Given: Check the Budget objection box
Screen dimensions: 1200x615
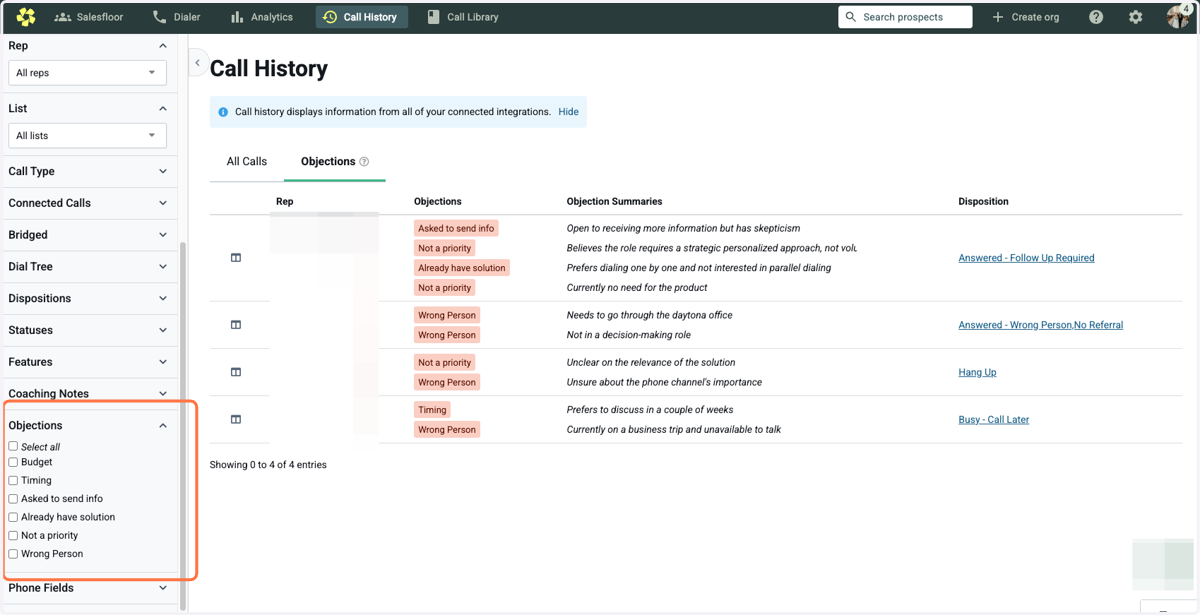Looking at the screenshot, I should click(x=13, y=462).
